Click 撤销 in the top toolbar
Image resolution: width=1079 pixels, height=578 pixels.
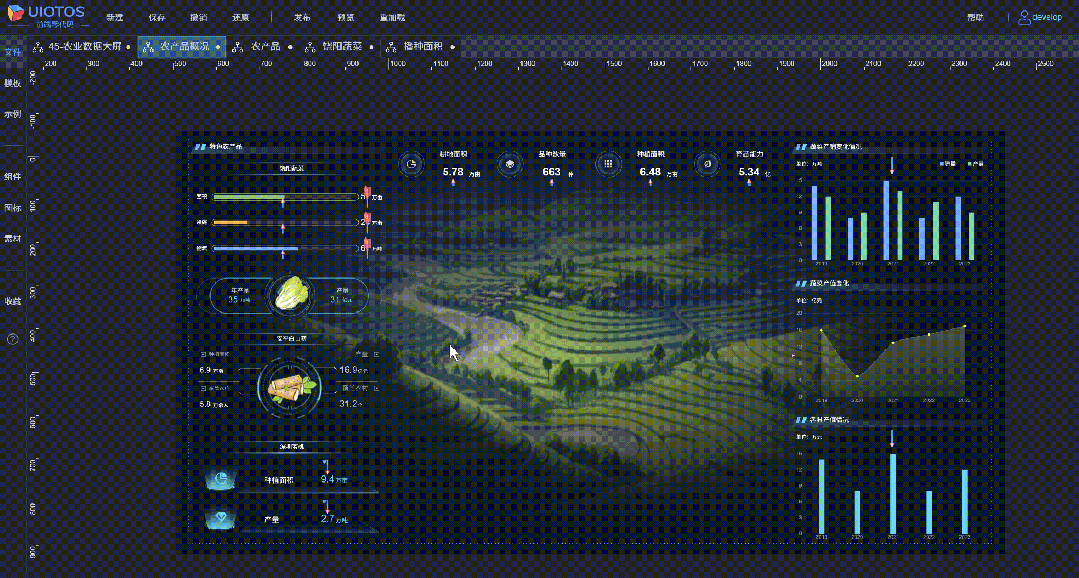pyautogui.click(x=198, y=17)
